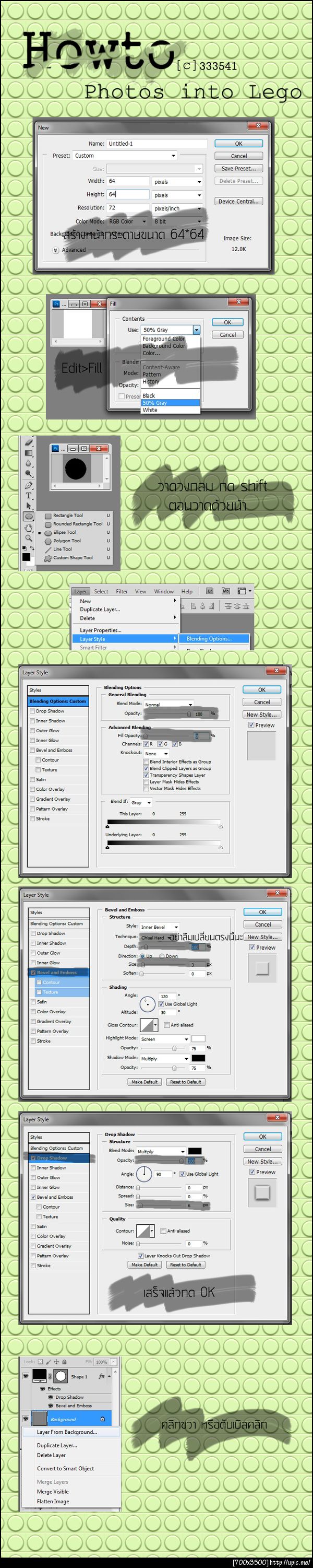This screenshot has height=1568, width=313.
Task: Click the bevel Angle dial
Action: click(x=148, y=1003)
